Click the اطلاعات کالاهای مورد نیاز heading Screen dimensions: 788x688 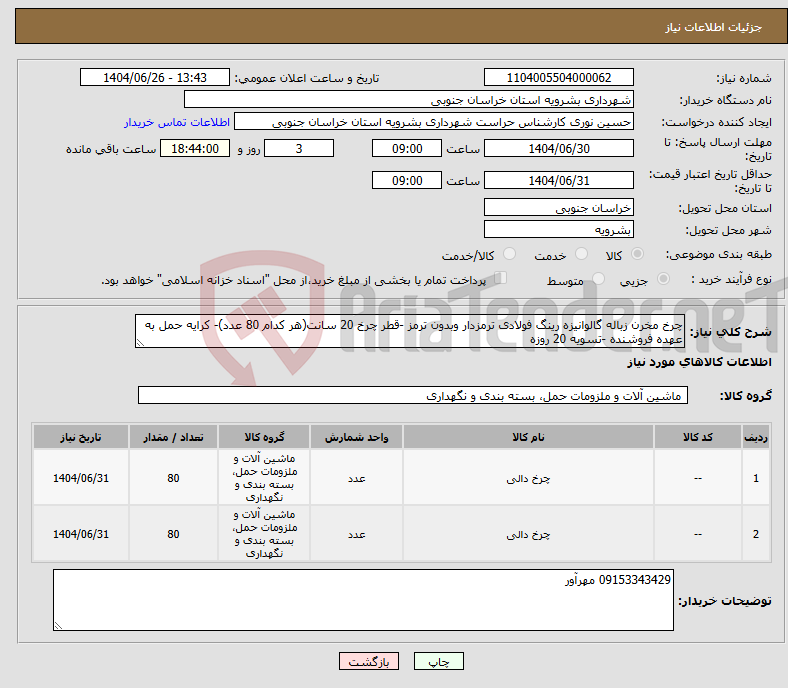[x=699, y=362]
